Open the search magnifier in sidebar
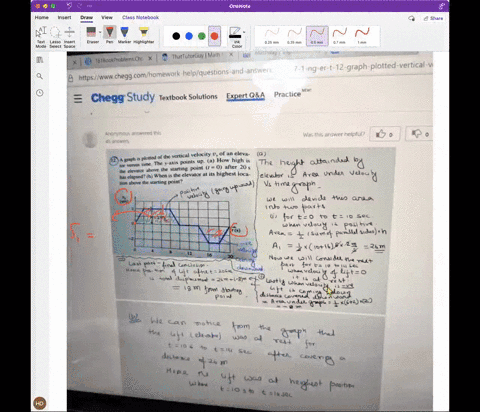 [x=40, y=76]
